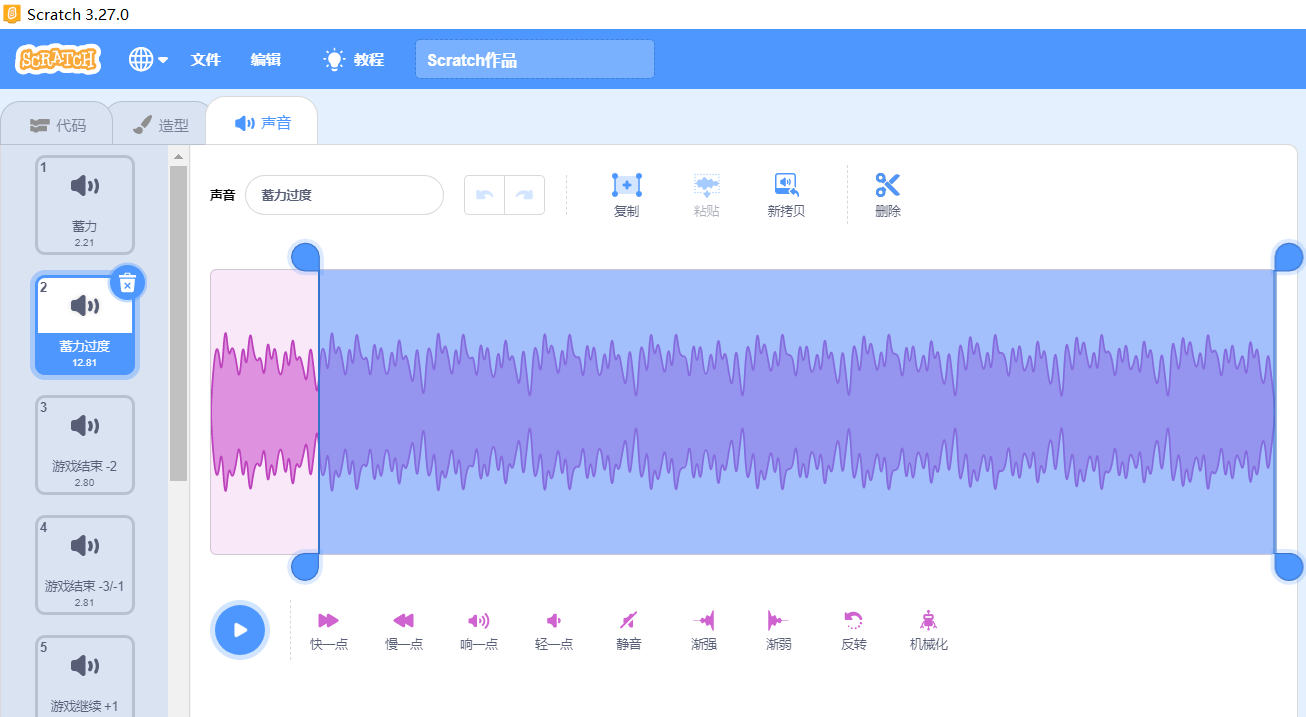Open the 编辑 menu
Image resolution: width=1306 pixels, height=717 pixels.
pyautogui.click(x=265, y=59)
